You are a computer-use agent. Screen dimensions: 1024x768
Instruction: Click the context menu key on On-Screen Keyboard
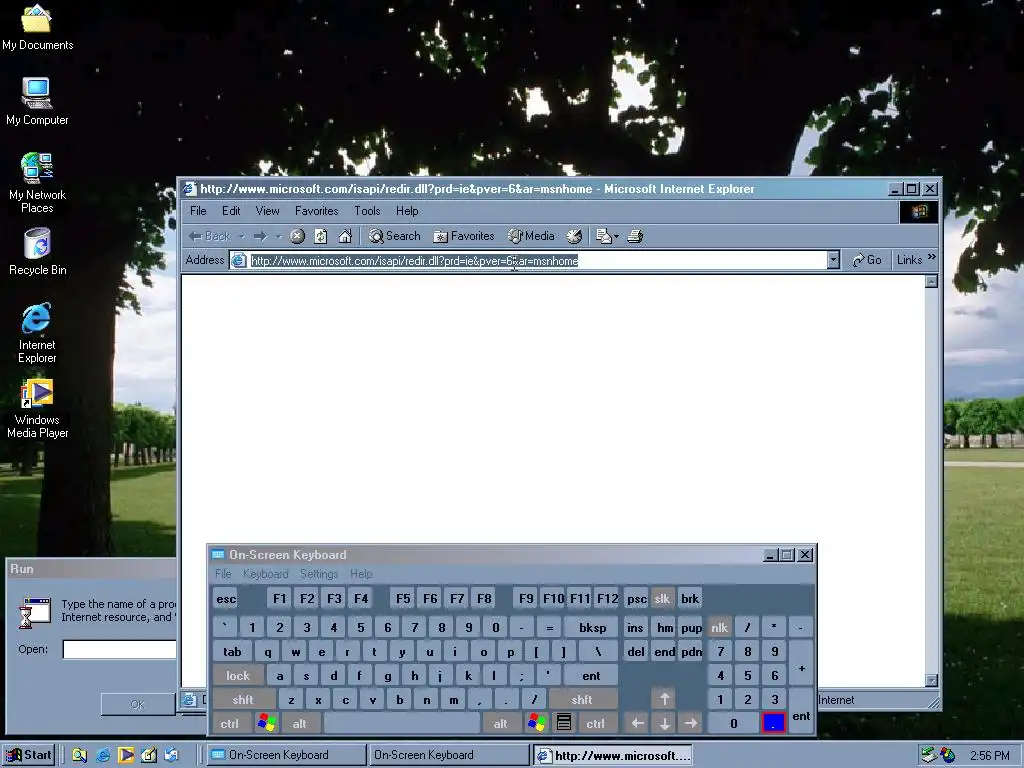point(564,723)
